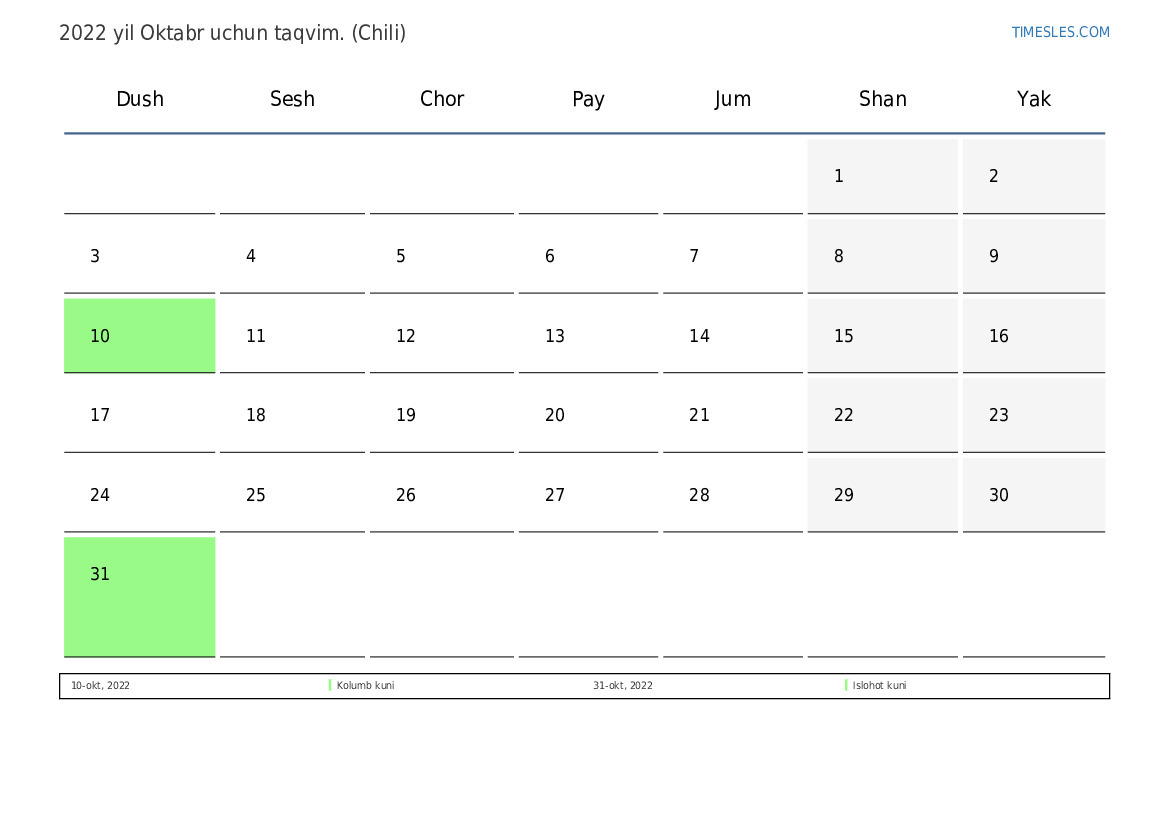Viewport: 1169px width, 827px height.
Task: Click the Shan weekday header
Action: pos(882,99)
